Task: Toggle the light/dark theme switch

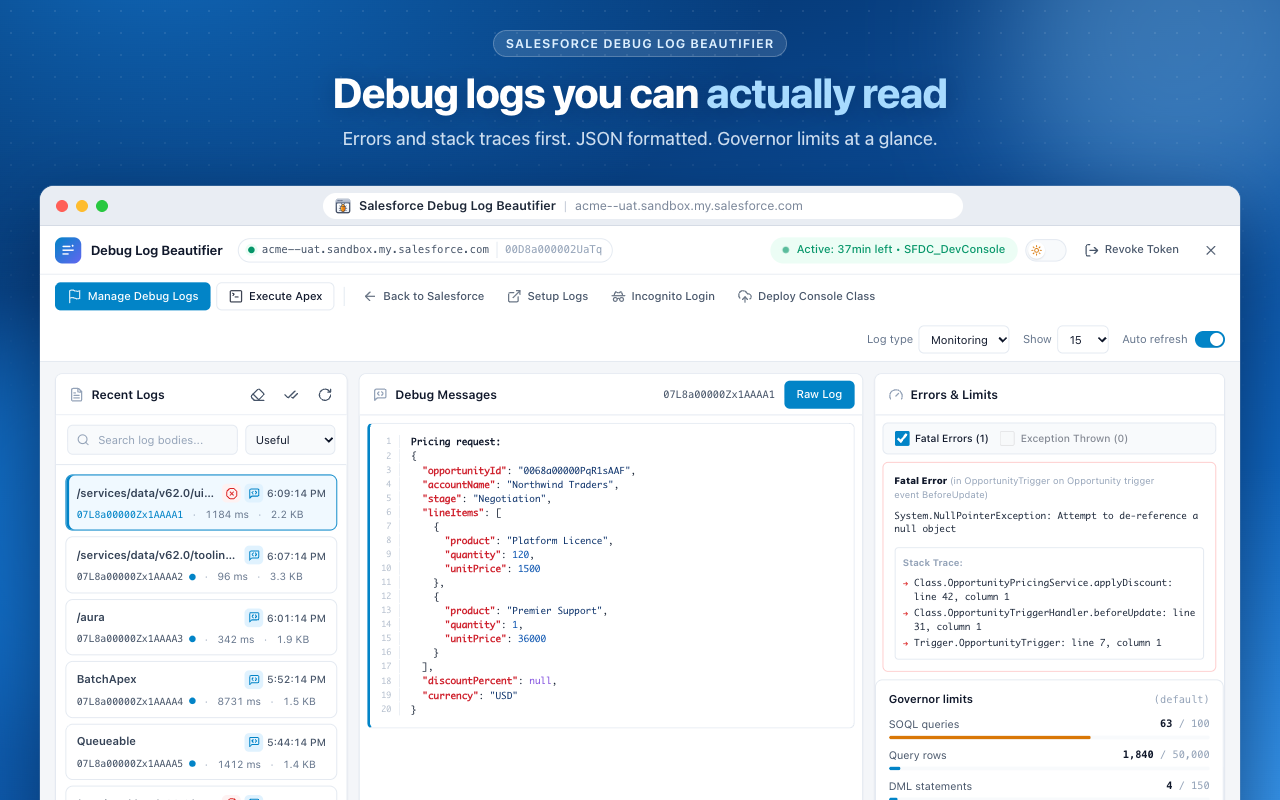Action: click(1046, 250)
